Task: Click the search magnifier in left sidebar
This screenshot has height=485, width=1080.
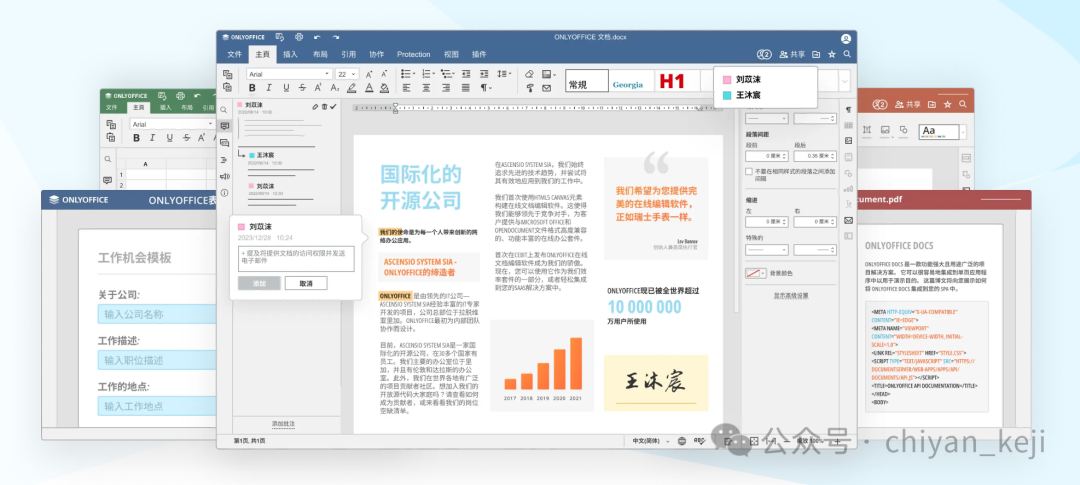Action: [x=225, y=109]
